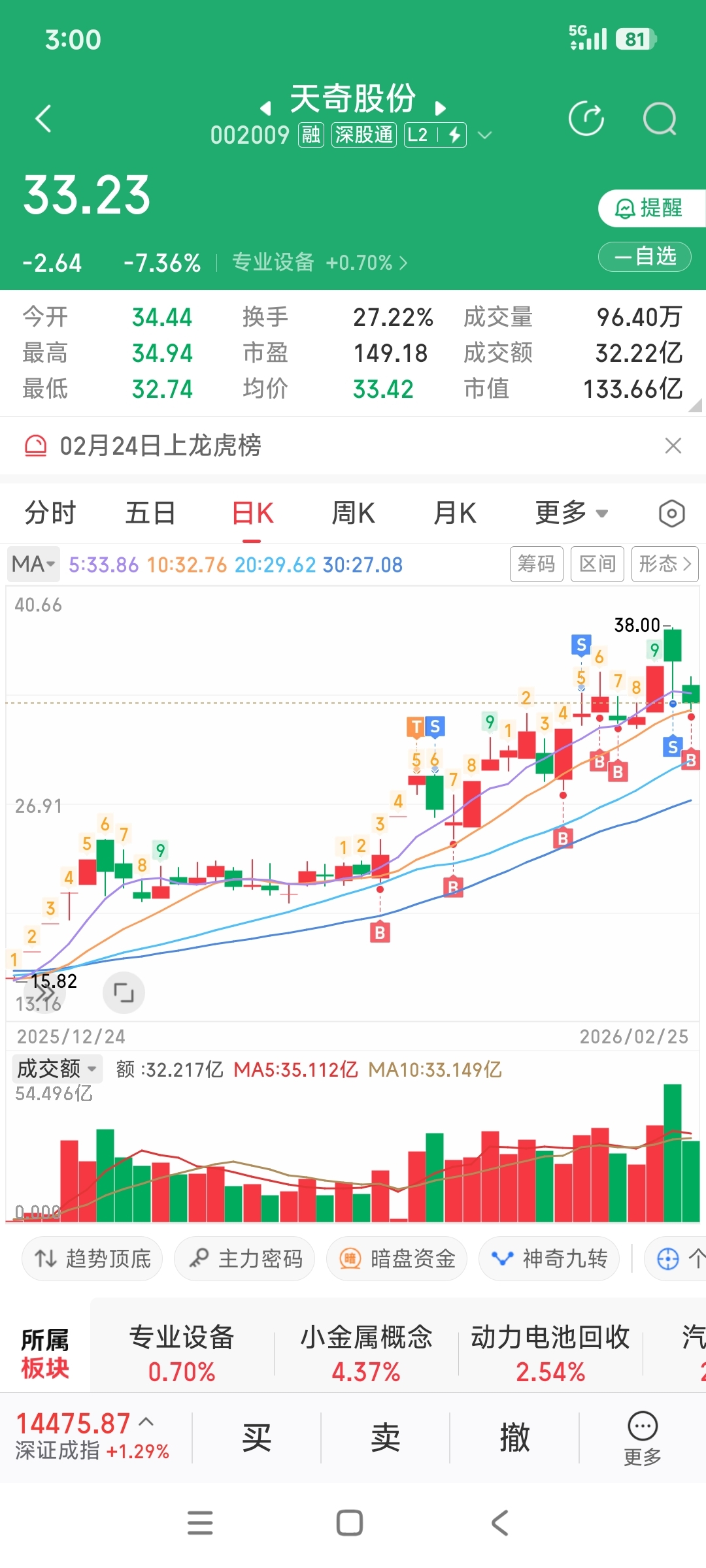Switch to 周K chart tab

point(353,513)
